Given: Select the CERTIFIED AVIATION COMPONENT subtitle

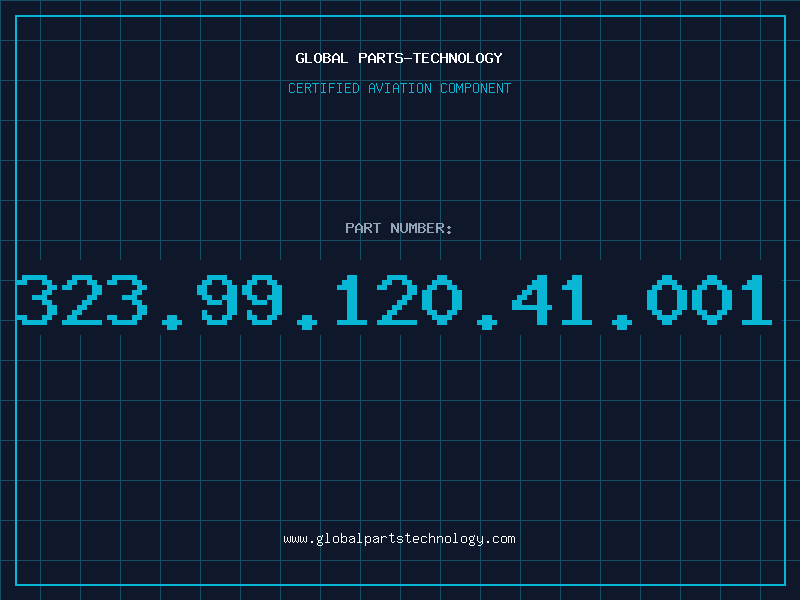Looking at the screenshot, I should 399,88.
